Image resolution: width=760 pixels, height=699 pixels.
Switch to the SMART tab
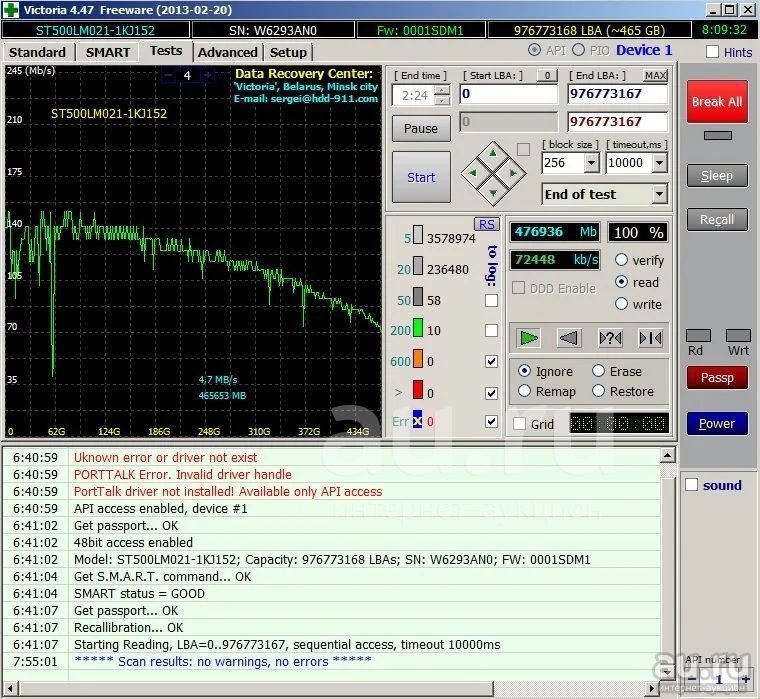coord(108,52)
